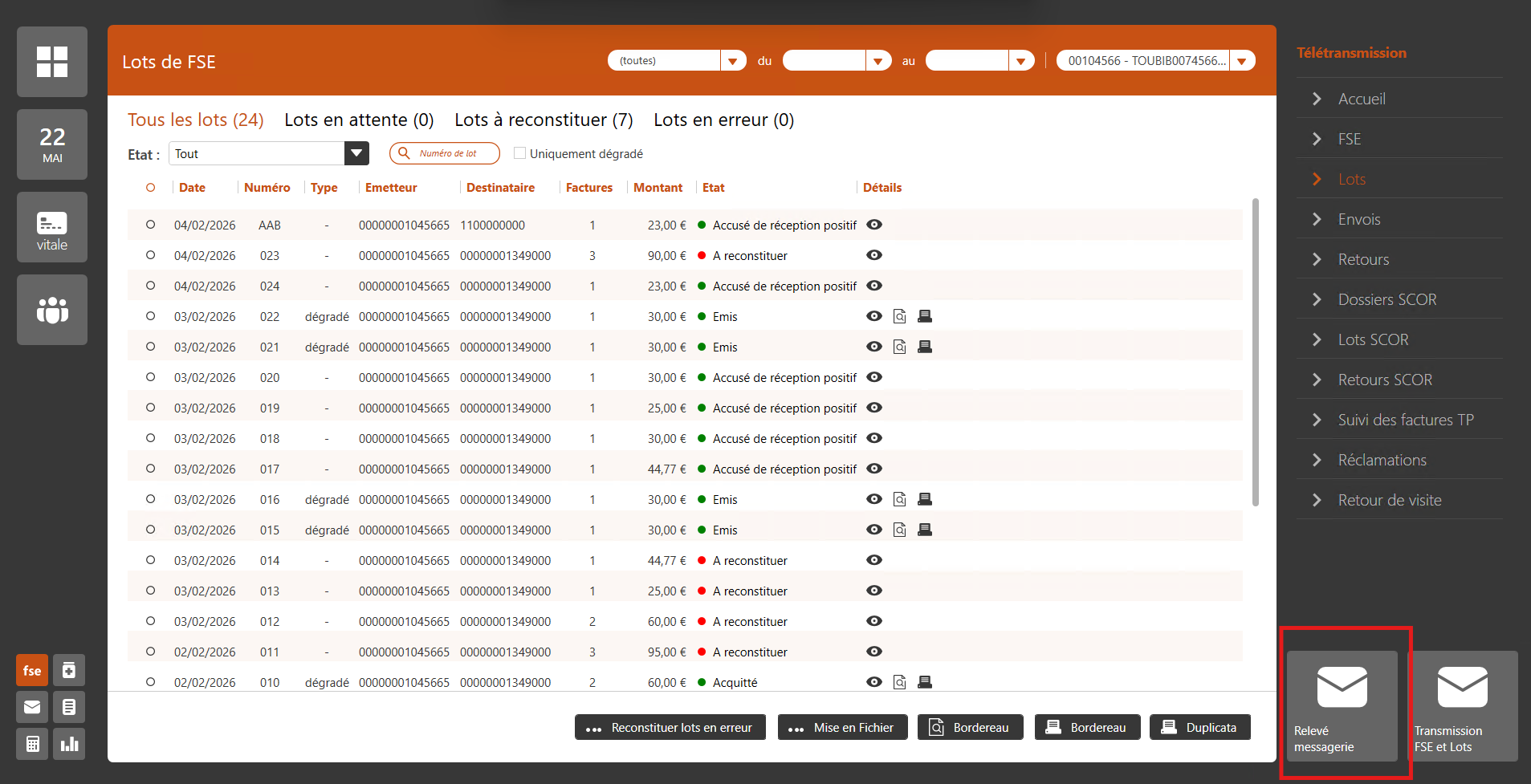View details eye for lot 023
Image resolution: width=1531 pixels, height=784 pixels.
point(874,255)
